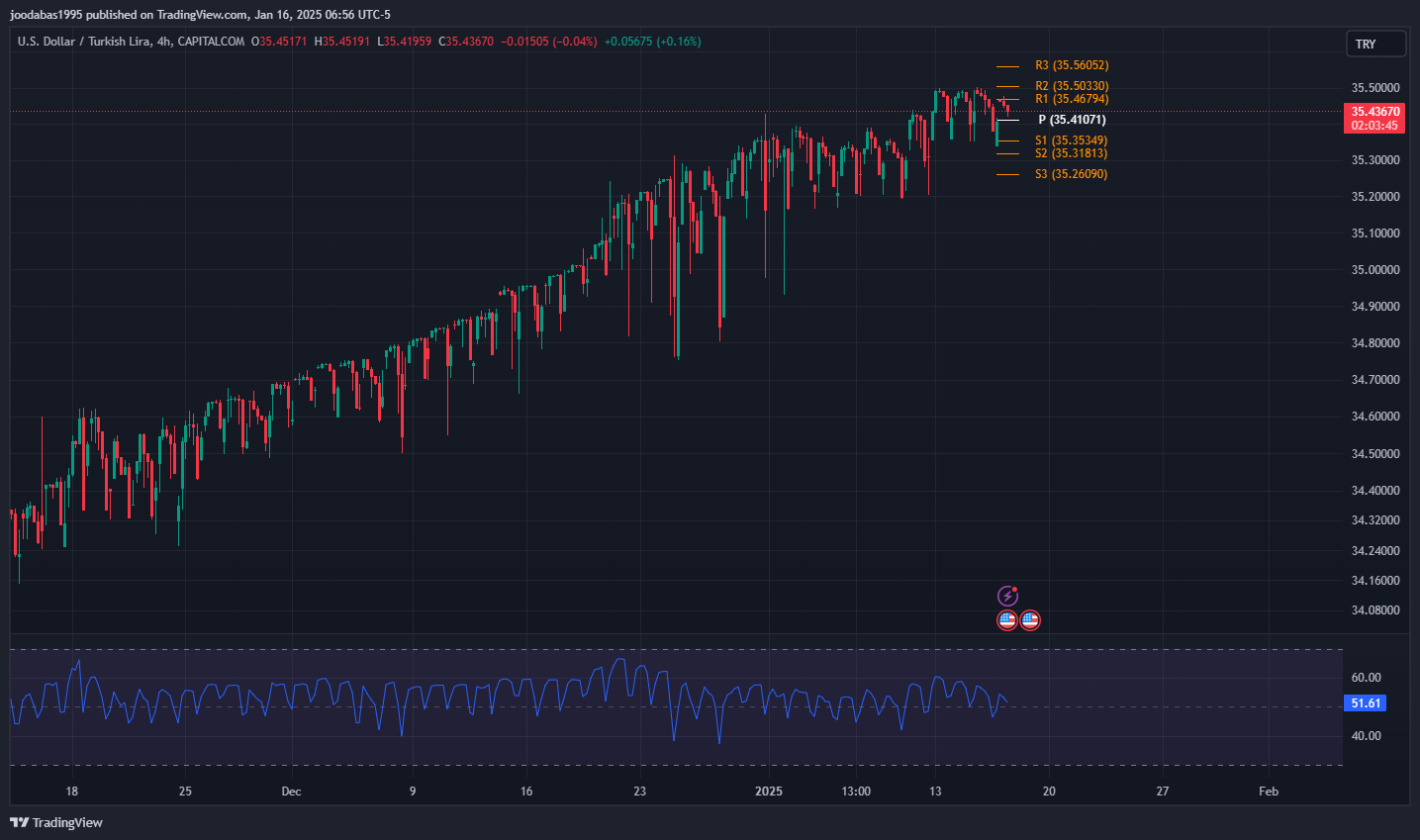
Task: Open the right US flag economic event
Action: [x=1030, y=620]
